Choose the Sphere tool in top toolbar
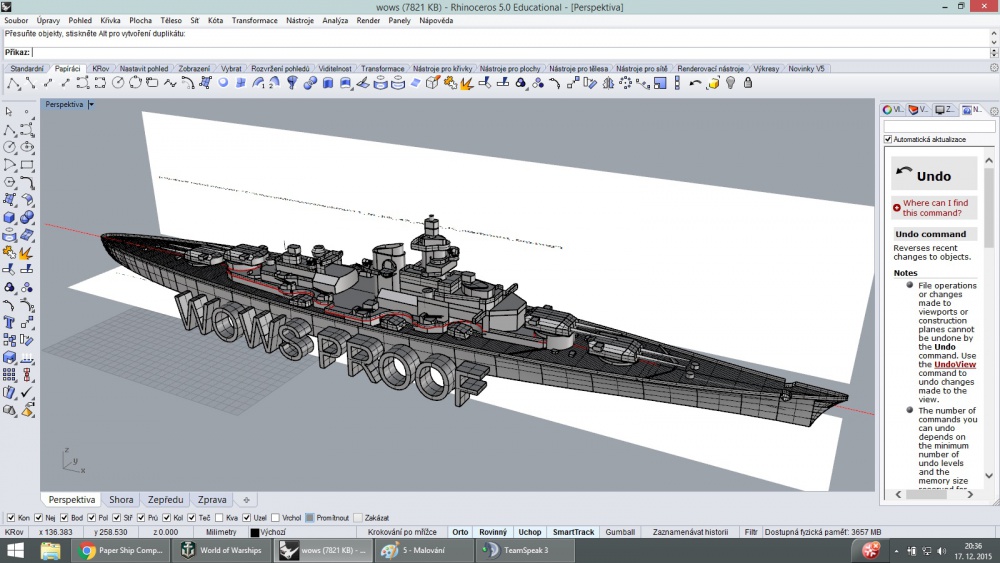The width and height of the screenshot is (1000, 563). pyautogui.click(x=223, y=83)
